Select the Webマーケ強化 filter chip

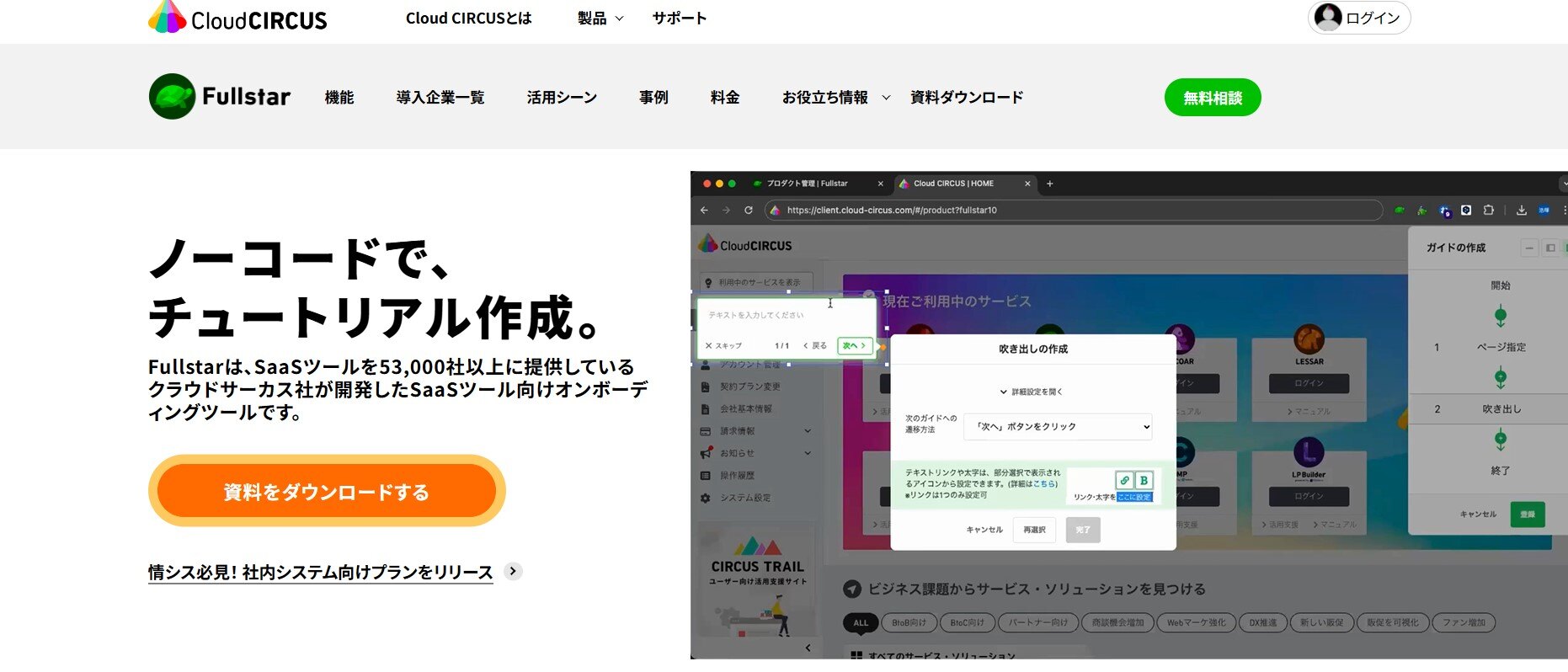coord(1196,622)
